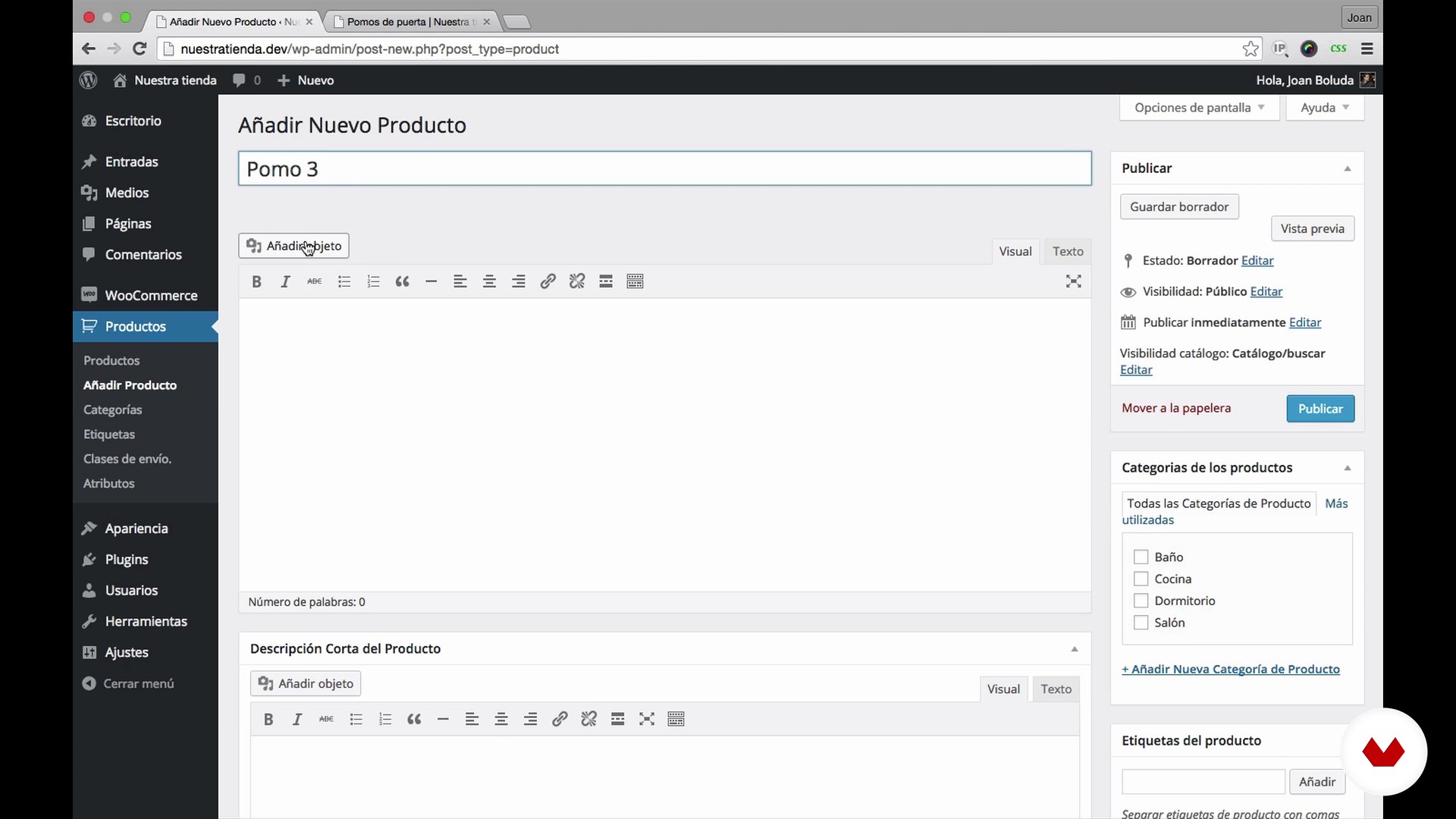Image resolution: width=1456 pixels, height=819 pixels.
Task: Check the Baño category
Action: [1141, 557]
